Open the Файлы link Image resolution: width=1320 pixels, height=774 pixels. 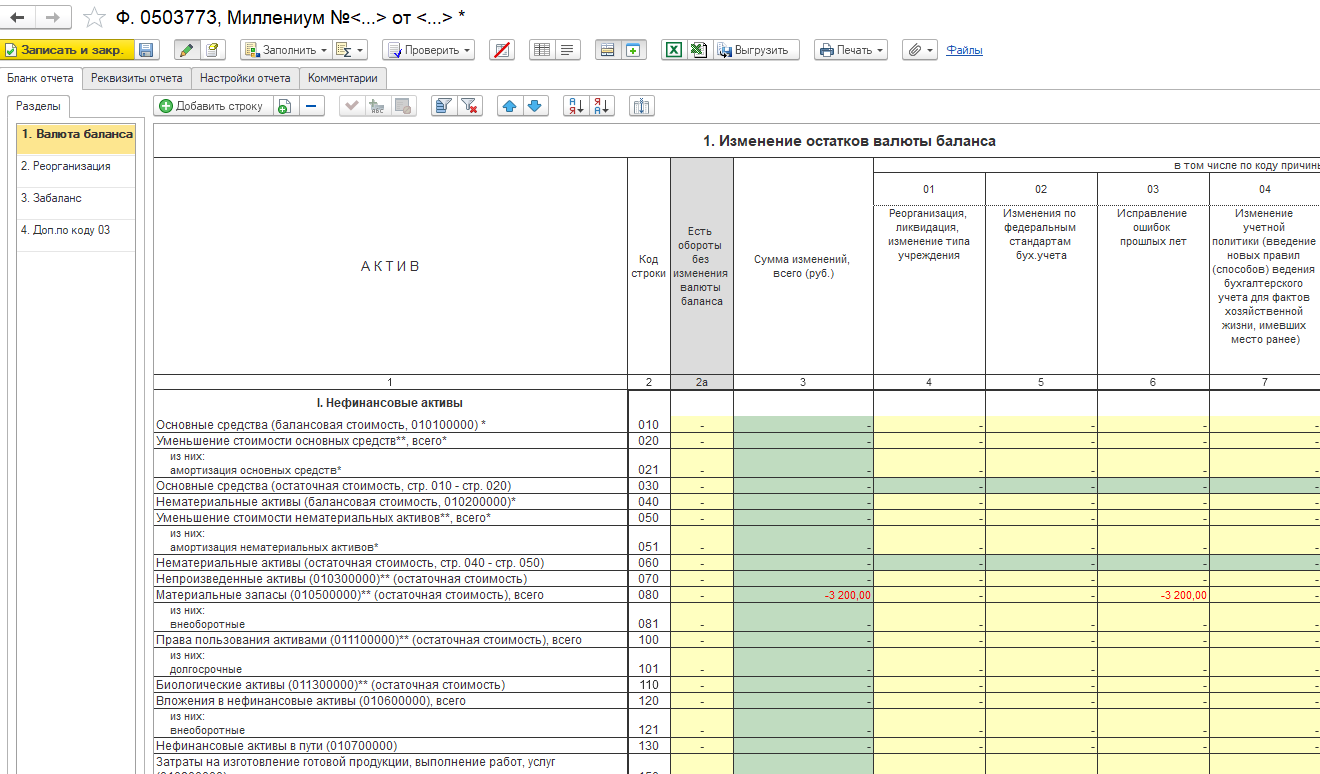click(964, 50)
